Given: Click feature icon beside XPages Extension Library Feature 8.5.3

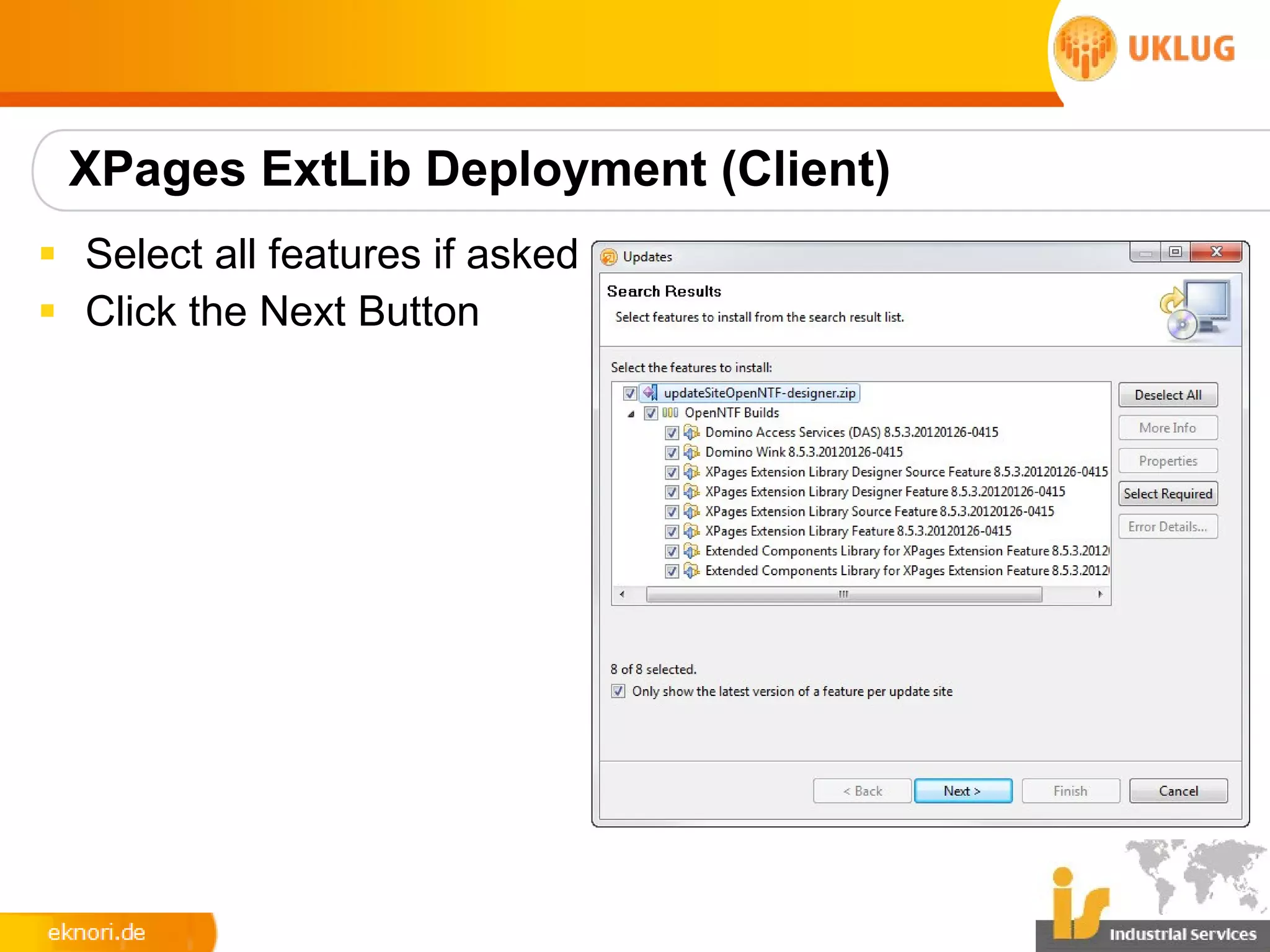Looking at the screenshot, I should pyautogui.click(x=691, y=531).
